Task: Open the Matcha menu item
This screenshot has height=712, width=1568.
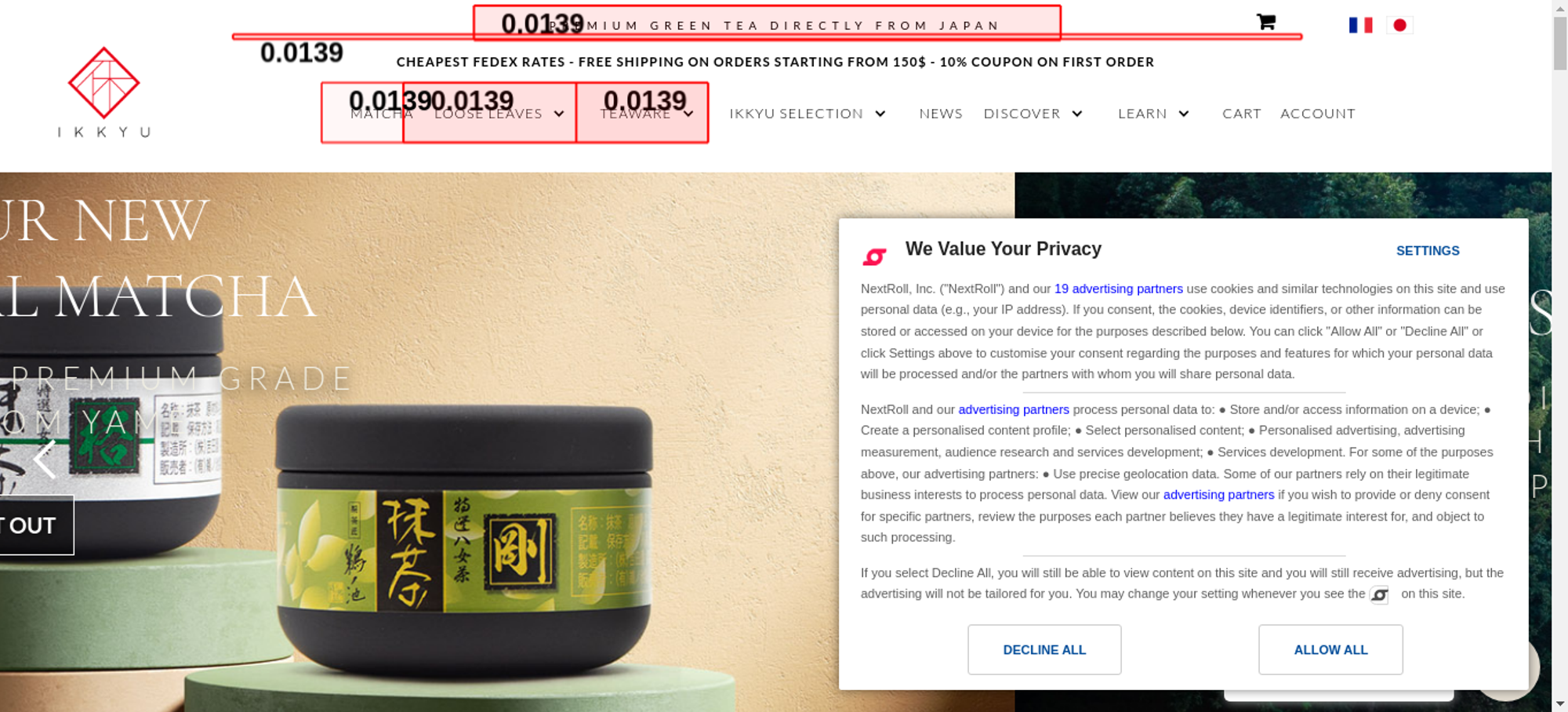Action: pyautogui.click(x=381, y=114)
